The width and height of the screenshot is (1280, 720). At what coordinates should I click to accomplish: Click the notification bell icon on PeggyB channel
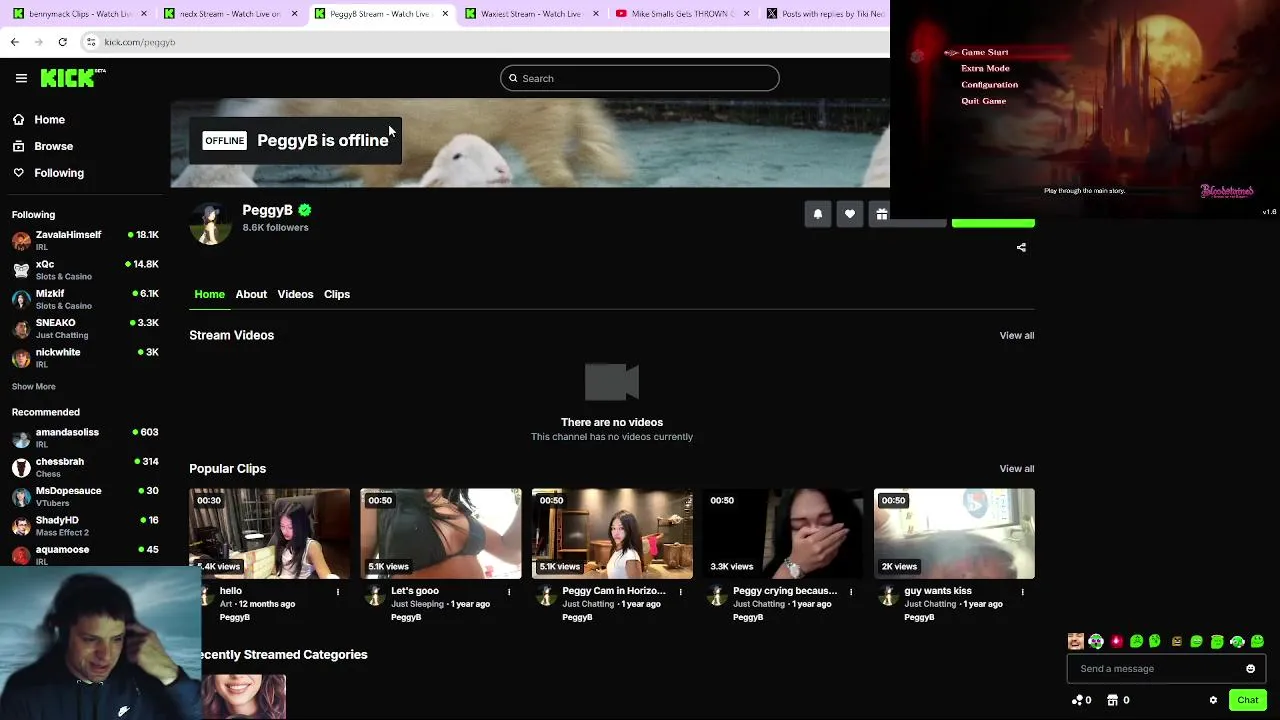(x=818, y=214)
